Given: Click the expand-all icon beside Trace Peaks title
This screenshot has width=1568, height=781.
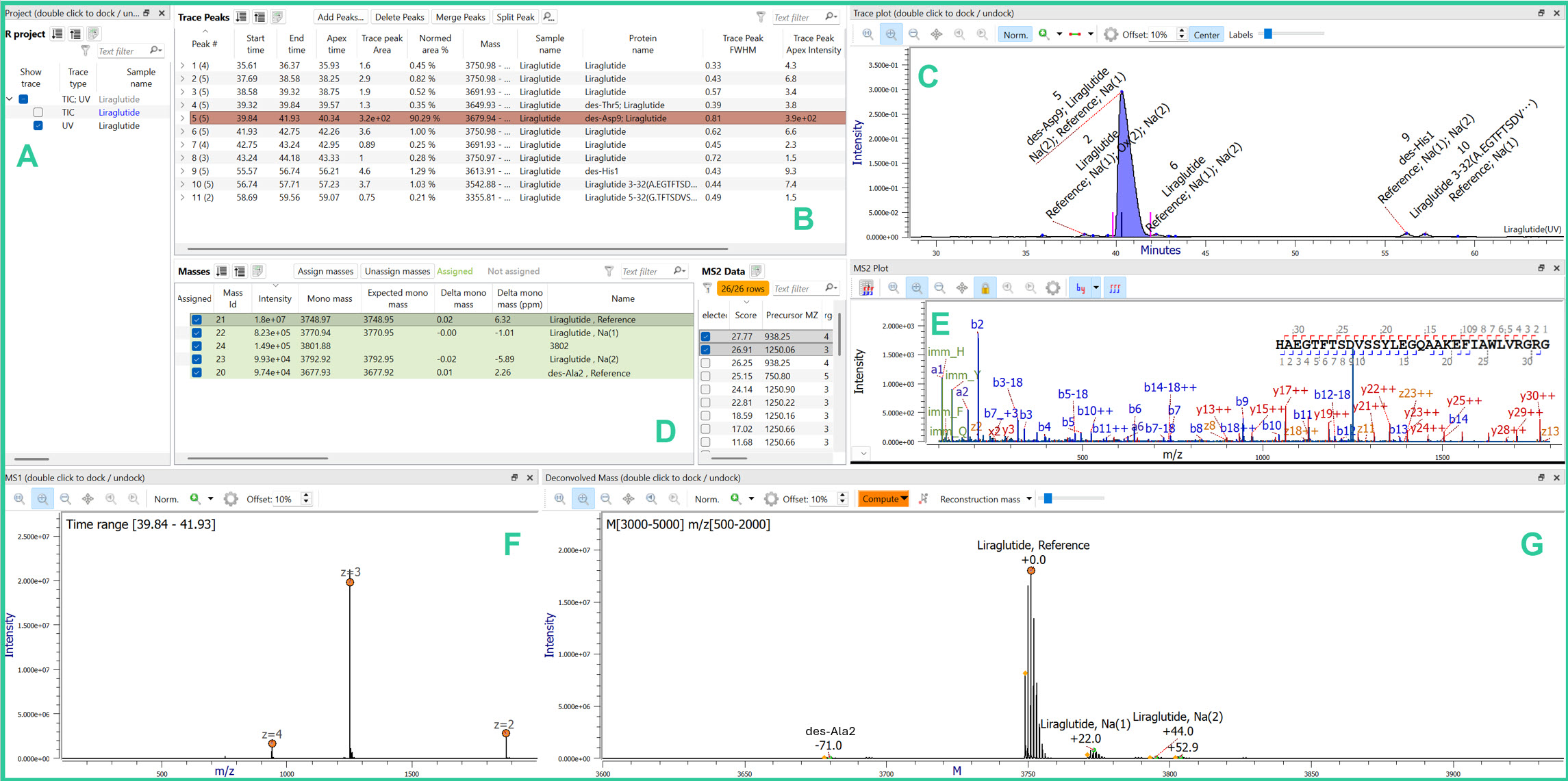Looking at the screenshot, I should tap(241, 17).
